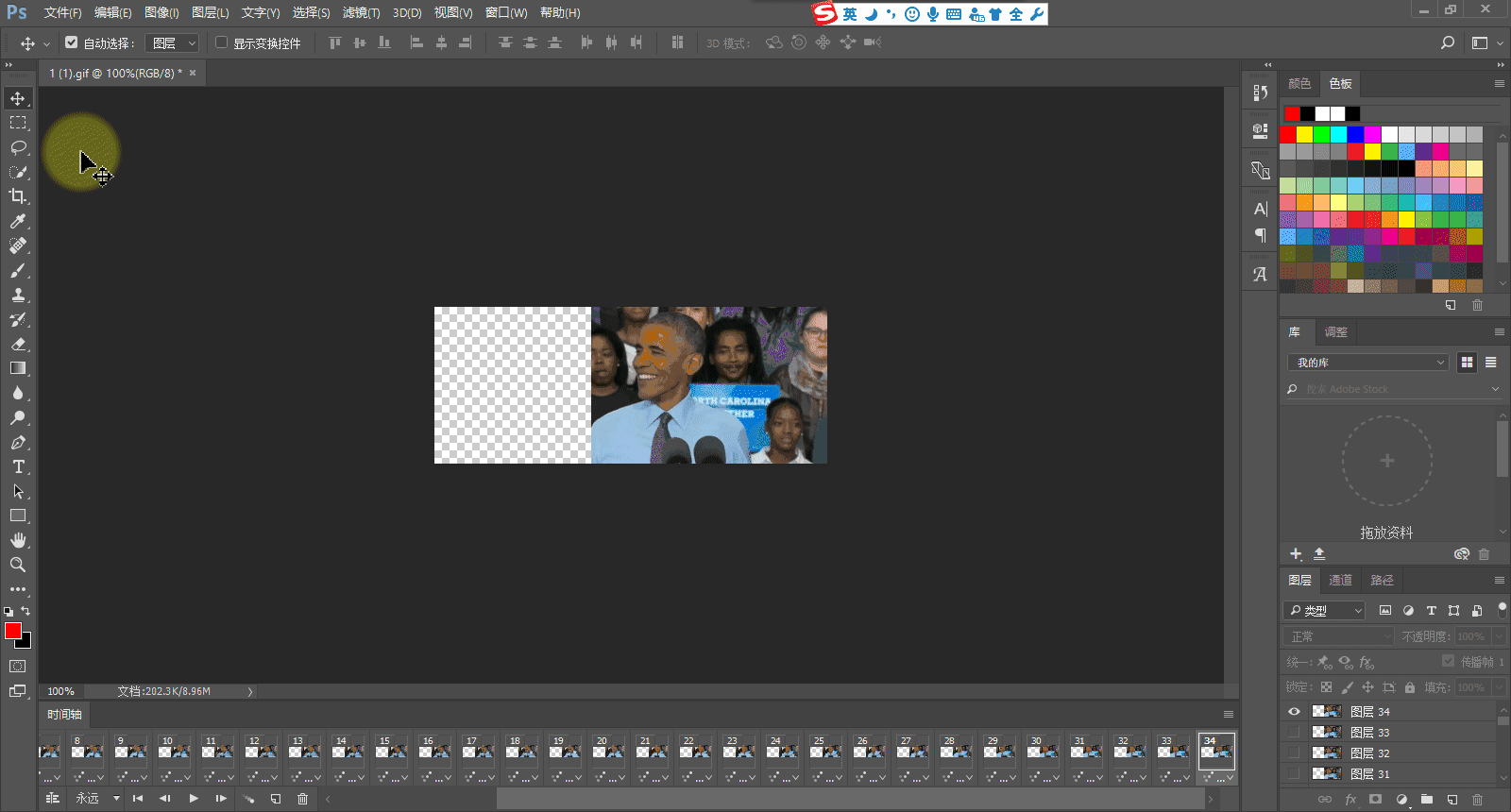Uncheck the auto-select checkbox
The image size is (1511, 812).
click(x=72, y=42)
